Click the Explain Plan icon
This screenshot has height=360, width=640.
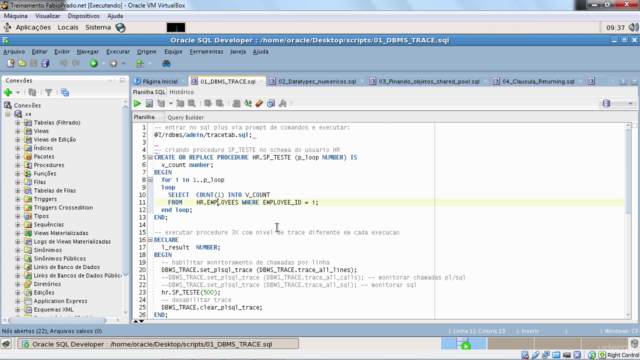pos(161,103)
